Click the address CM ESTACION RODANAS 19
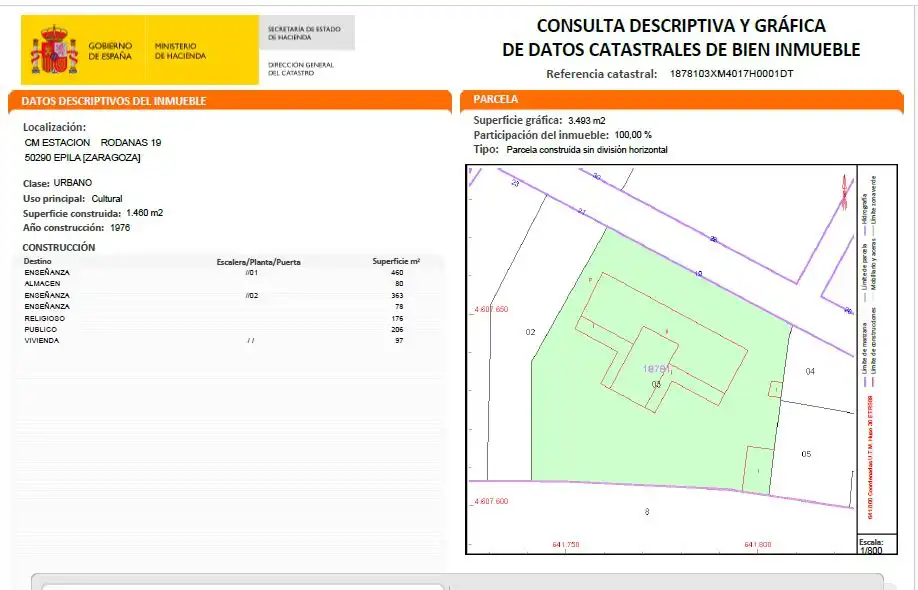Image resolution: width=918 pixels, height=590 pixels. pyautogui.click(x=93, y=142)
